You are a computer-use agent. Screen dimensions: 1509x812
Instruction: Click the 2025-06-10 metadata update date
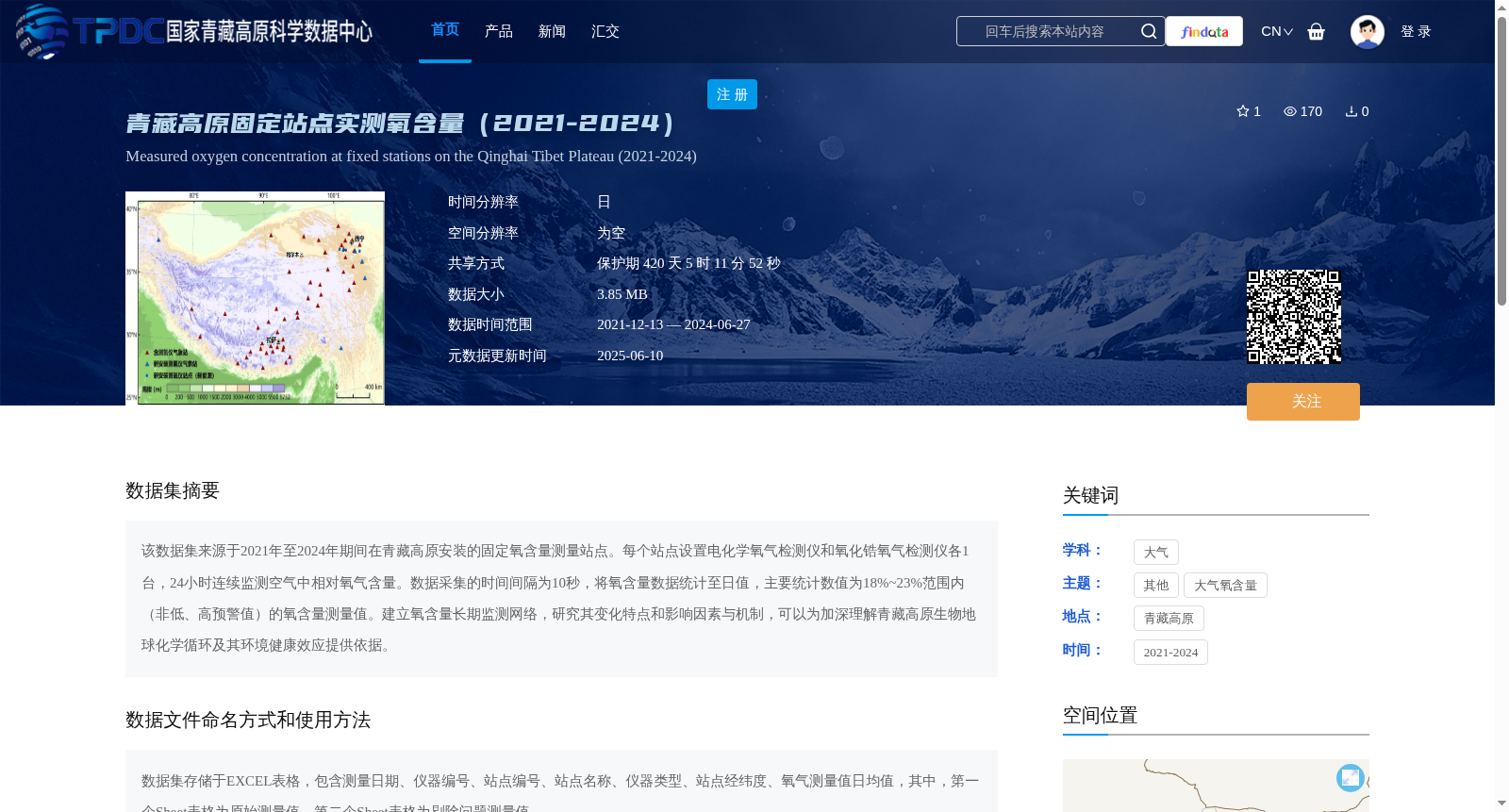(x=630, y=356)
